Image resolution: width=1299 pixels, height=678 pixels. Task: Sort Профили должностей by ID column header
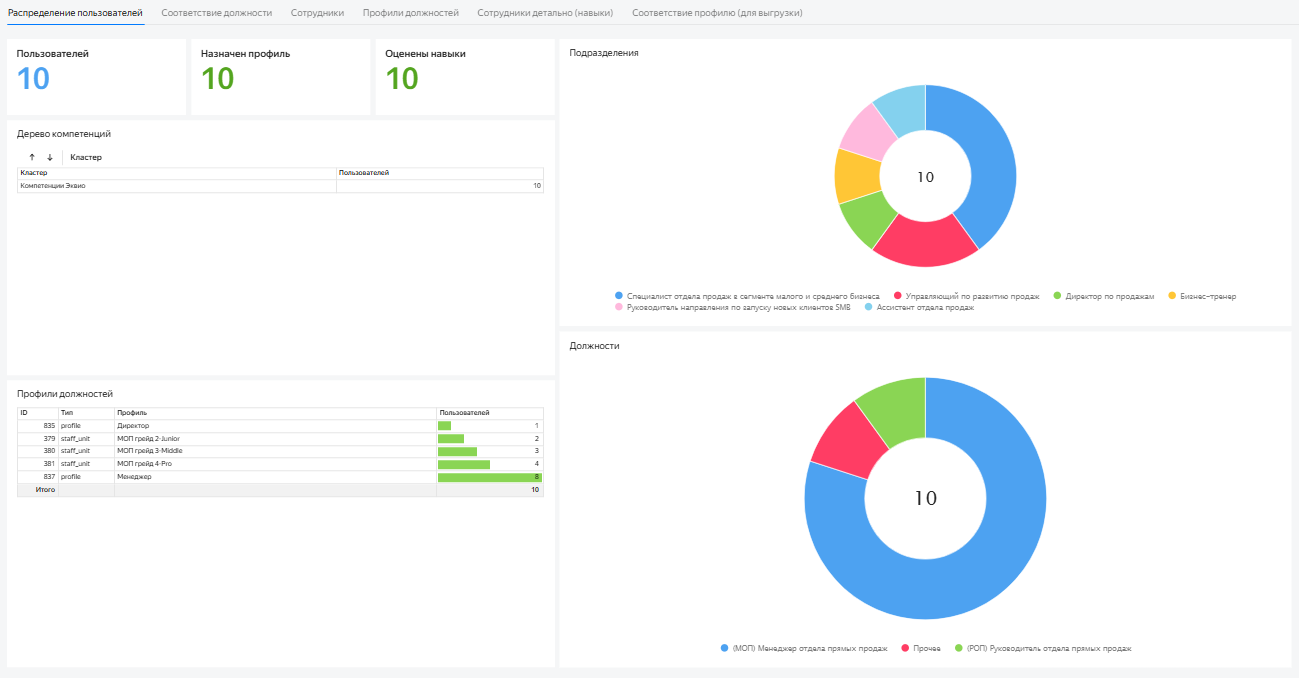click(x=24, y=412)
